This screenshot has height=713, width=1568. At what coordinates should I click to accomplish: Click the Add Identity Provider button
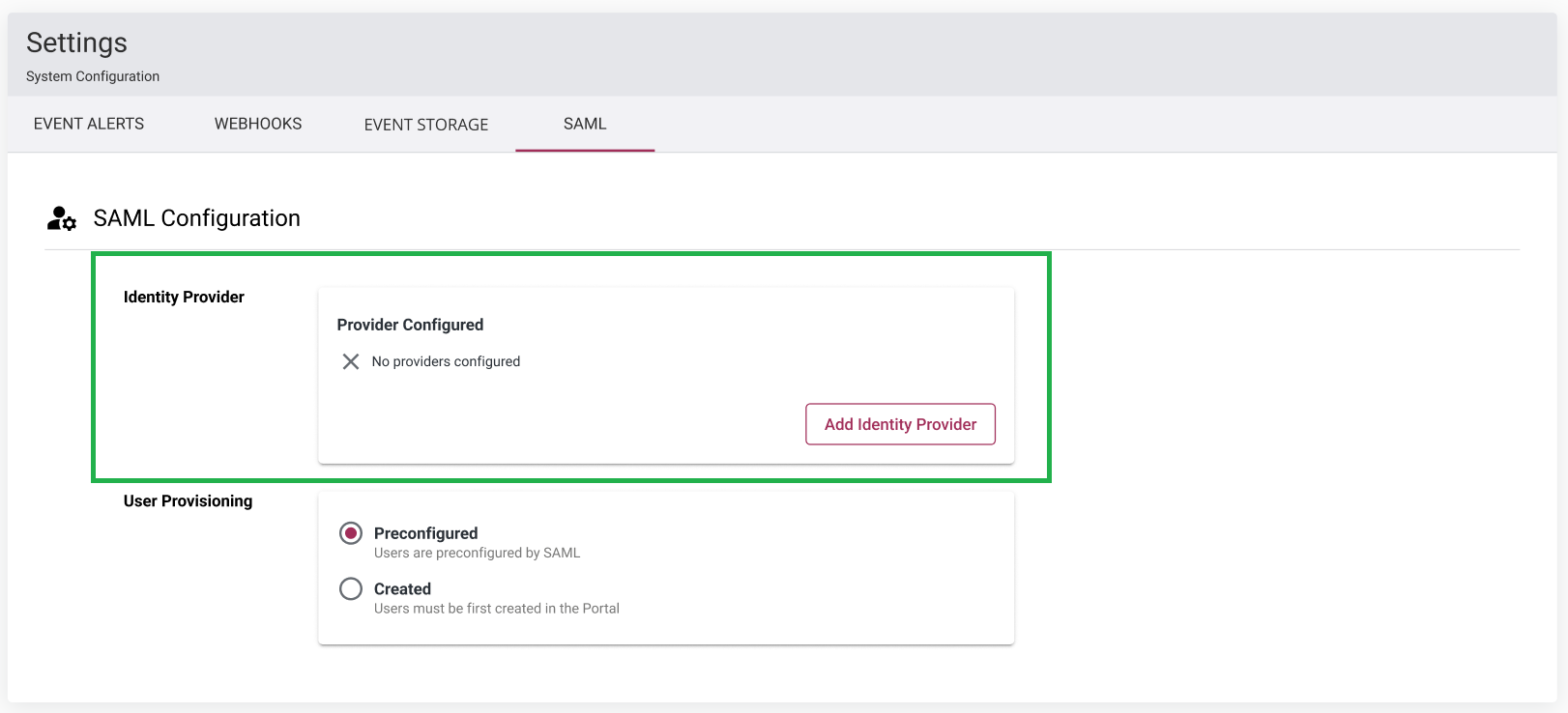tap(901, 424)
